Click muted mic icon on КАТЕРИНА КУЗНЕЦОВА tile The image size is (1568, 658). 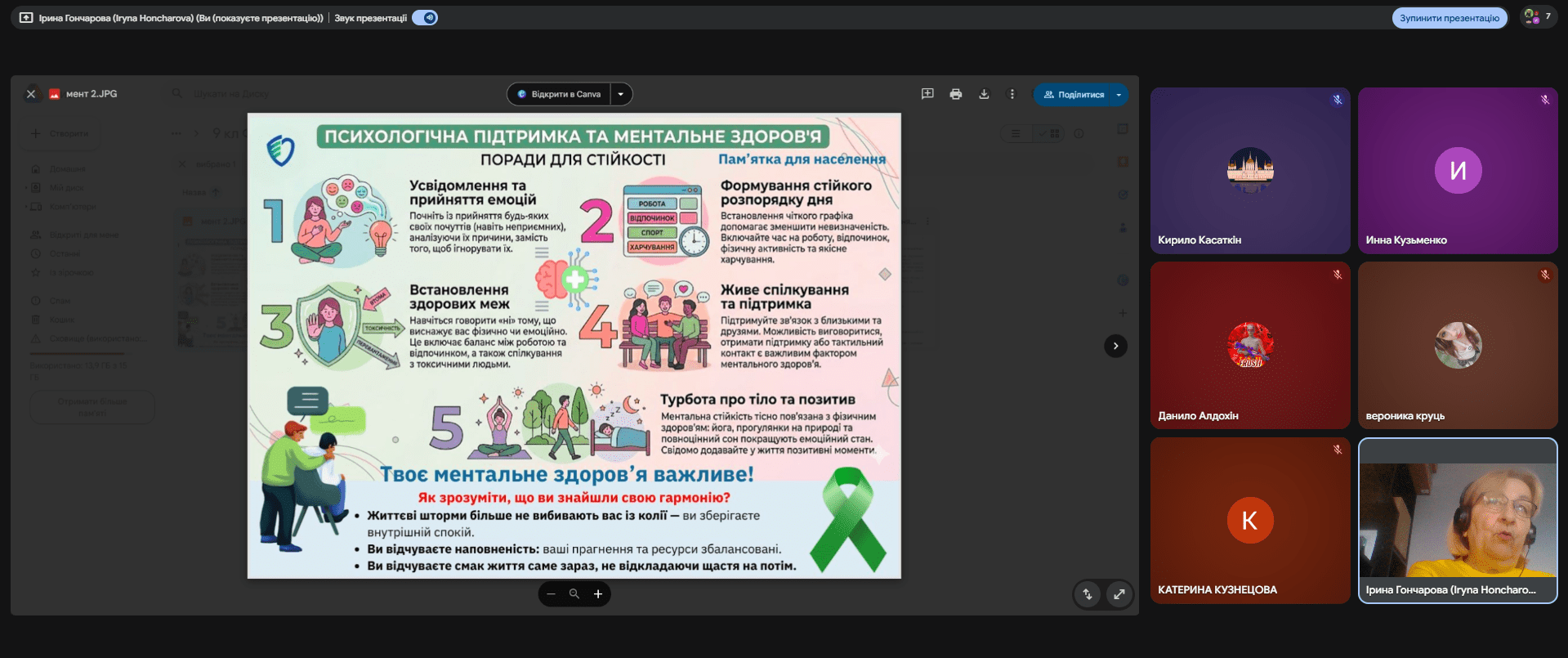click(x=1338, y=450)
